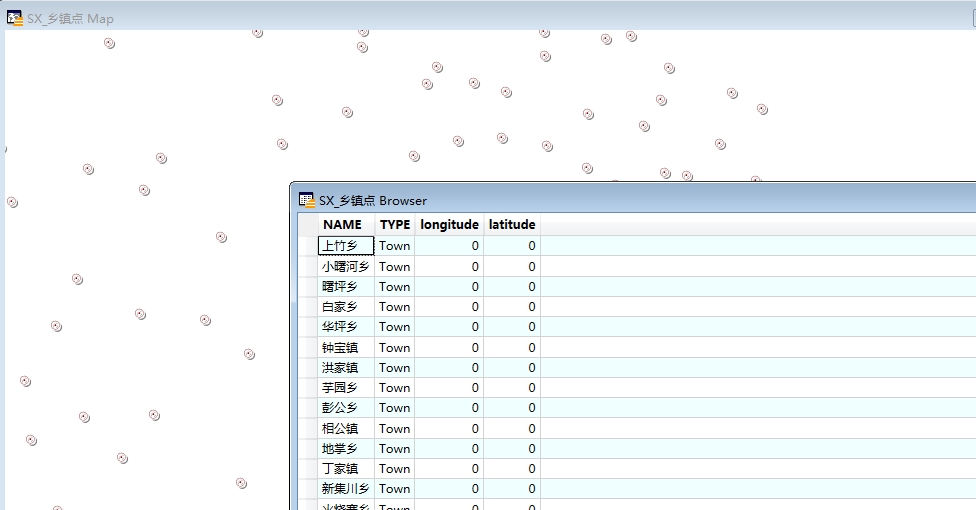Select the 上竹乡 name cell
This screenshot has width=976, height=510.
[346, 246]
